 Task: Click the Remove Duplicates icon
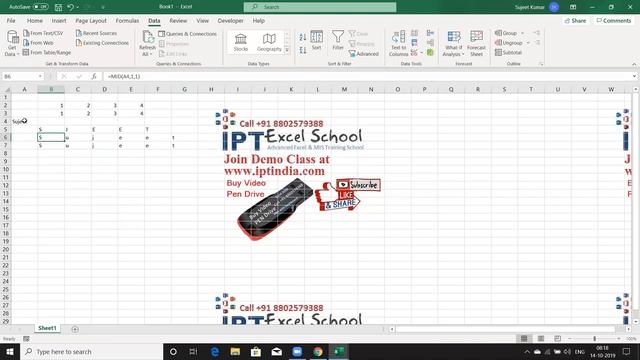(x=414, y=43)
